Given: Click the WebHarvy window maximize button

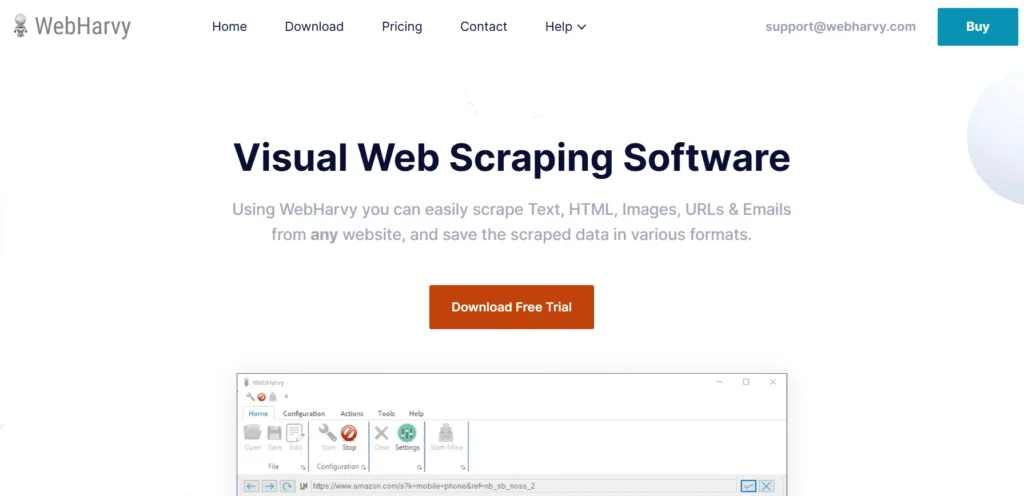Looking at the screenshot, I should click(746, 382).
